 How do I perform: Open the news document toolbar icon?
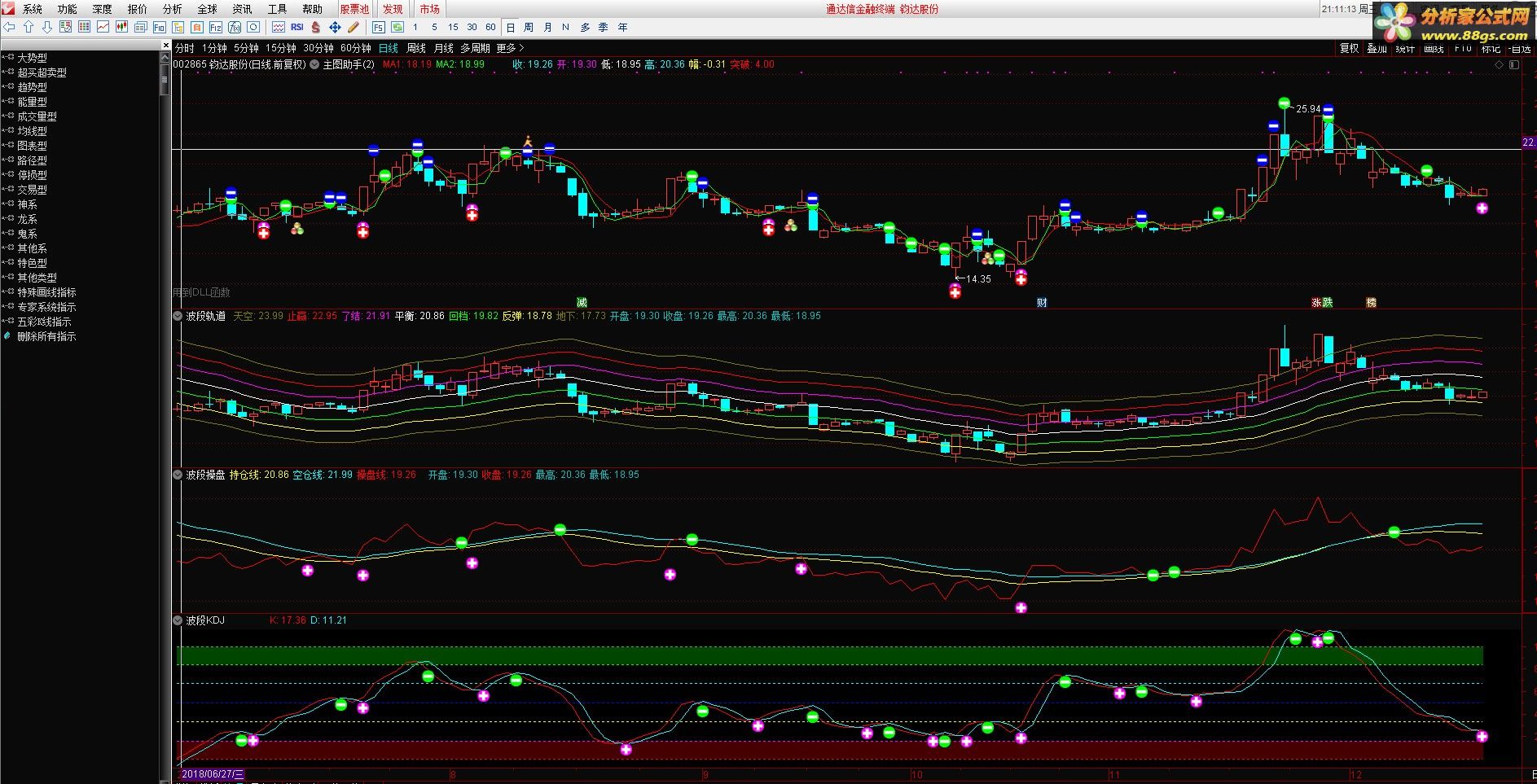pyautogui.click(x=140, y=27)
